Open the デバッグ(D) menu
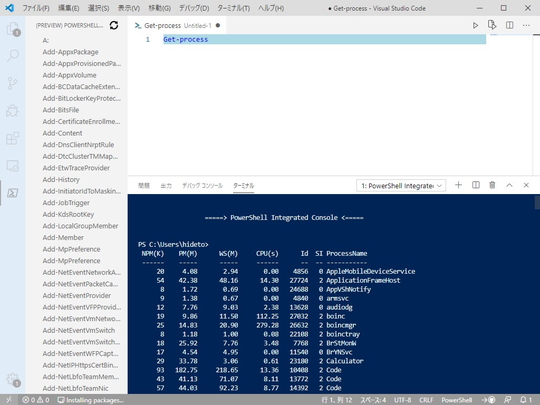540x405 pixels. 194,8
